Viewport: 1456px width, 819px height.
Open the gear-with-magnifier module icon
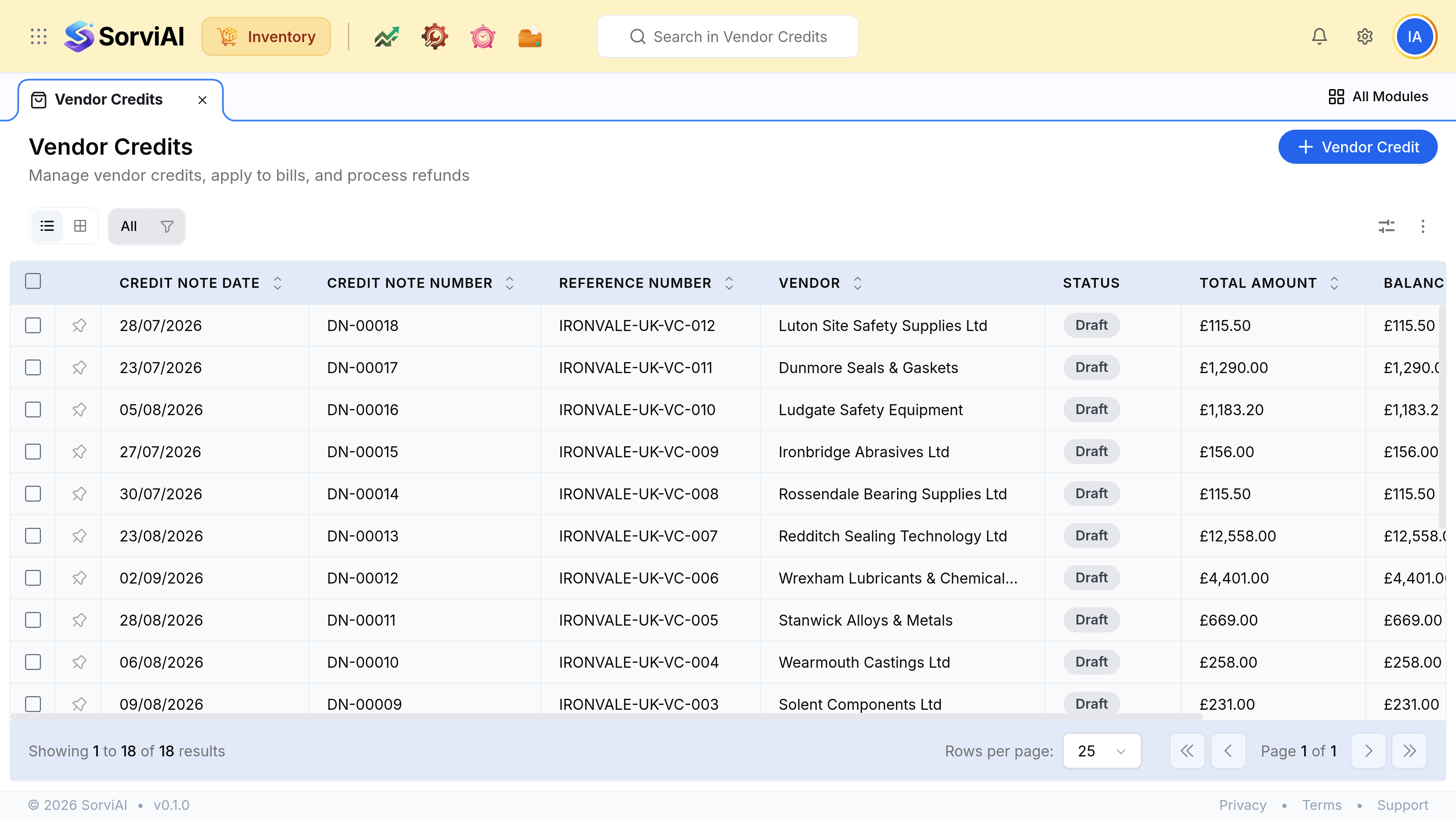[435, 37]
